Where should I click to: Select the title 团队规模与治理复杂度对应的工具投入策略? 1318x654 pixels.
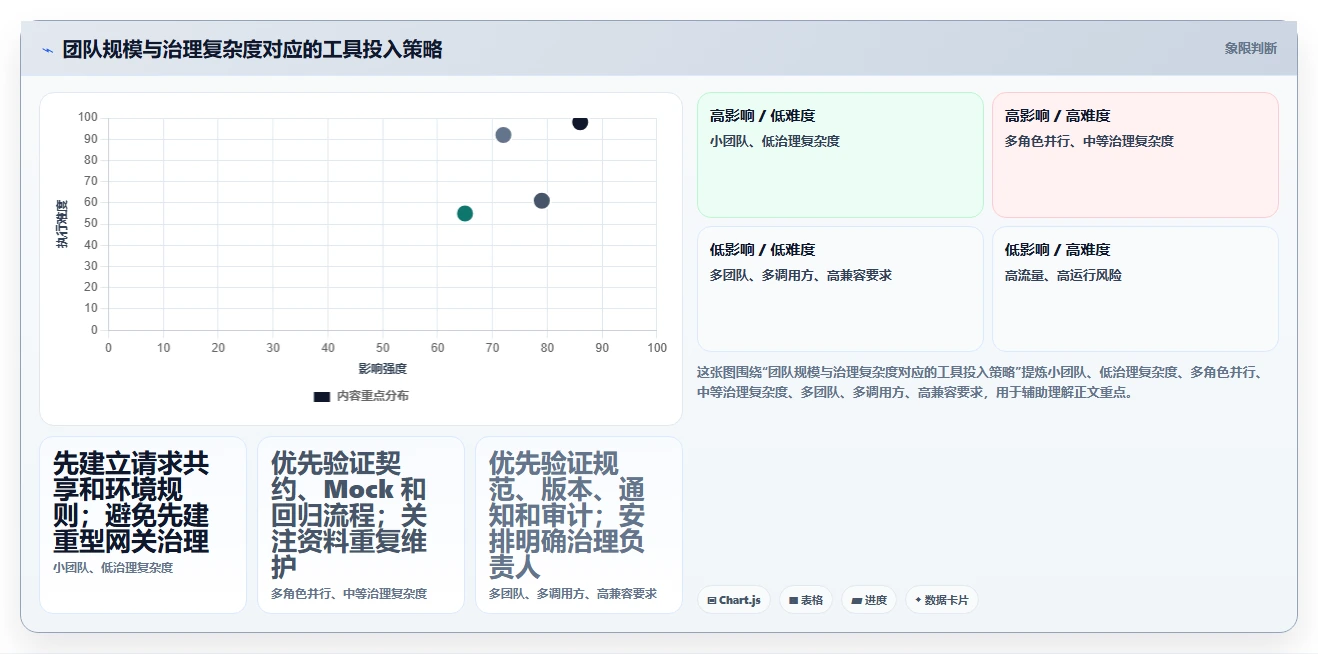click(252, 49)
